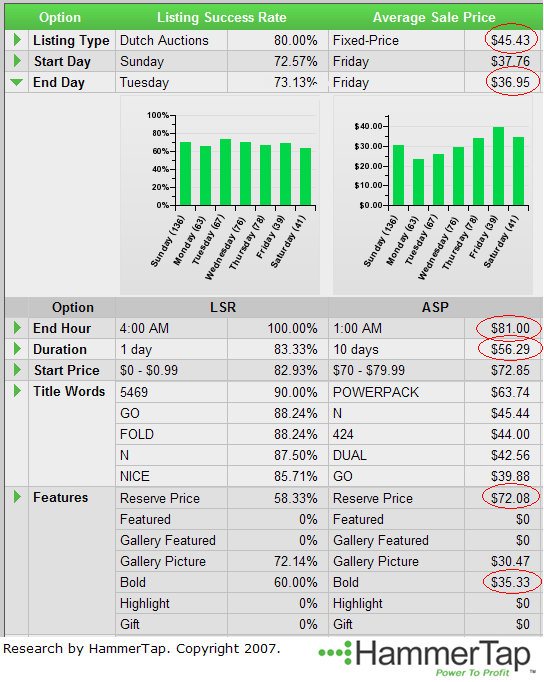
Task: Click the circled $81.00 End Hour price
Action: click(510, 328)
